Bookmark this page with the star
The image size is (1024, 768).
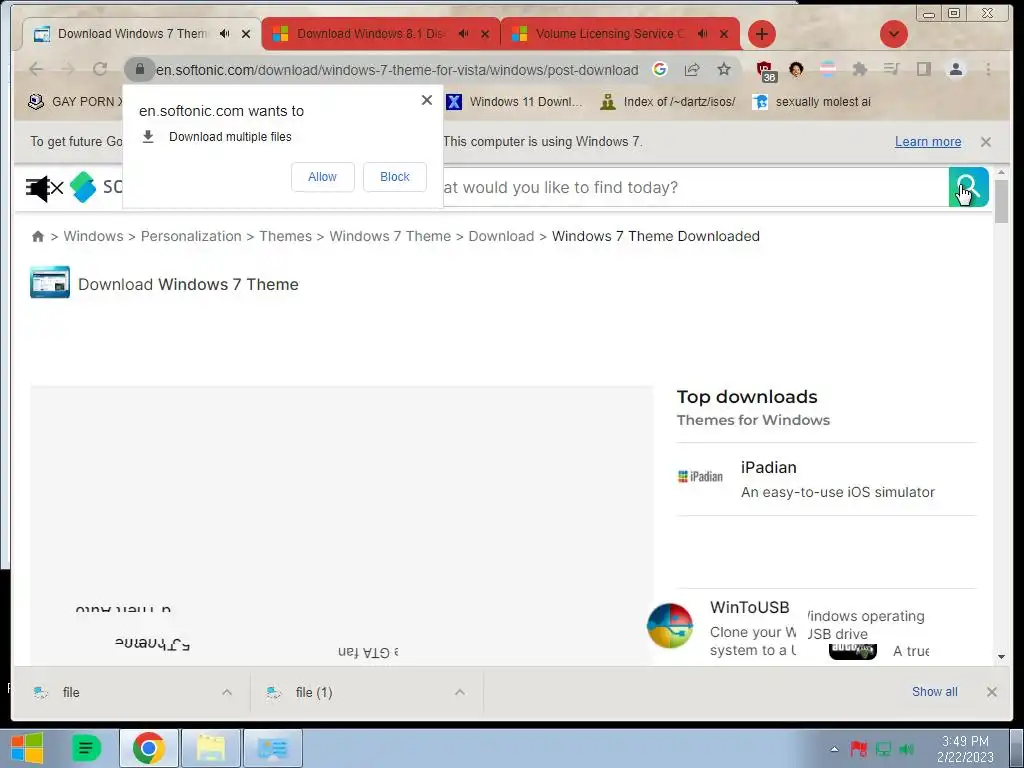click(724, 69)
